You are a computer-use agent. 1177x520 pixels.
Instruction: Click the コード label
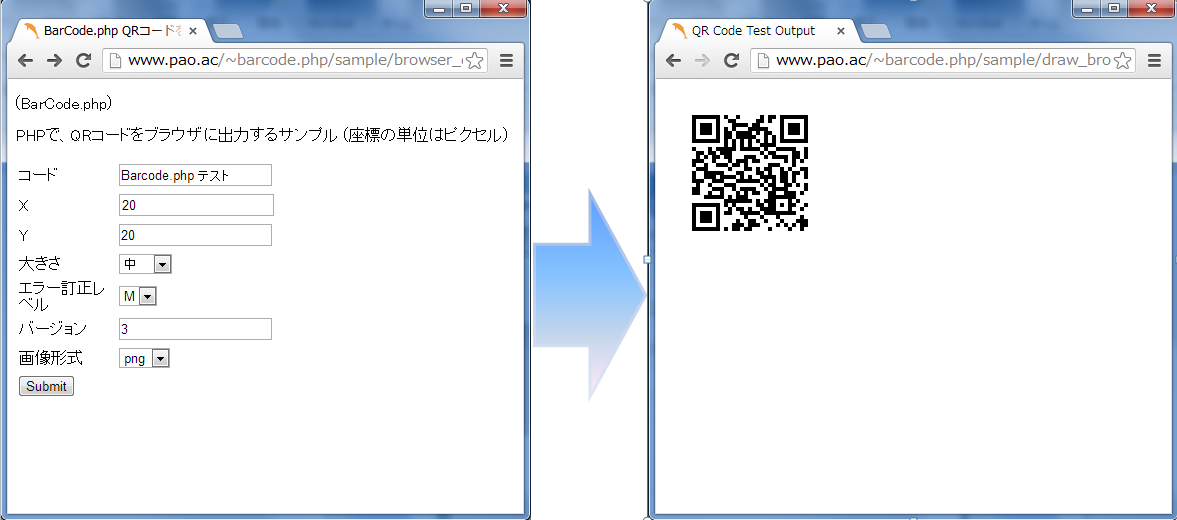38,175
